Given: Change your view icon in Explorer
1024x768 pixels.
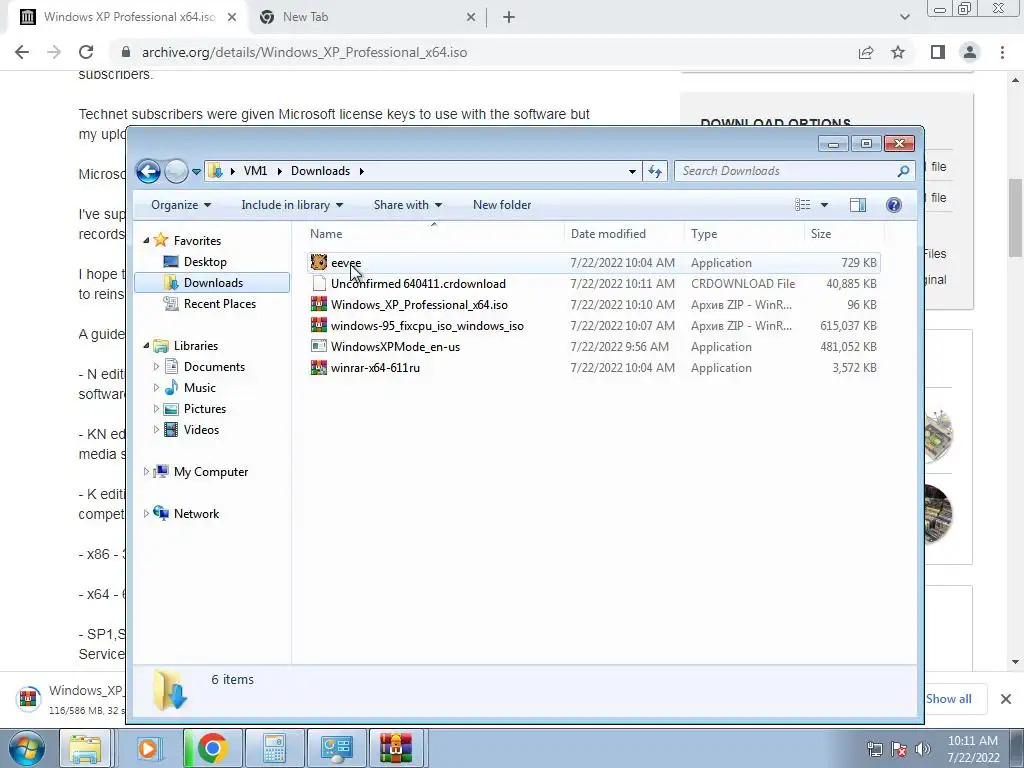Looking at the screenshot, I should click(x=803, y=205).
